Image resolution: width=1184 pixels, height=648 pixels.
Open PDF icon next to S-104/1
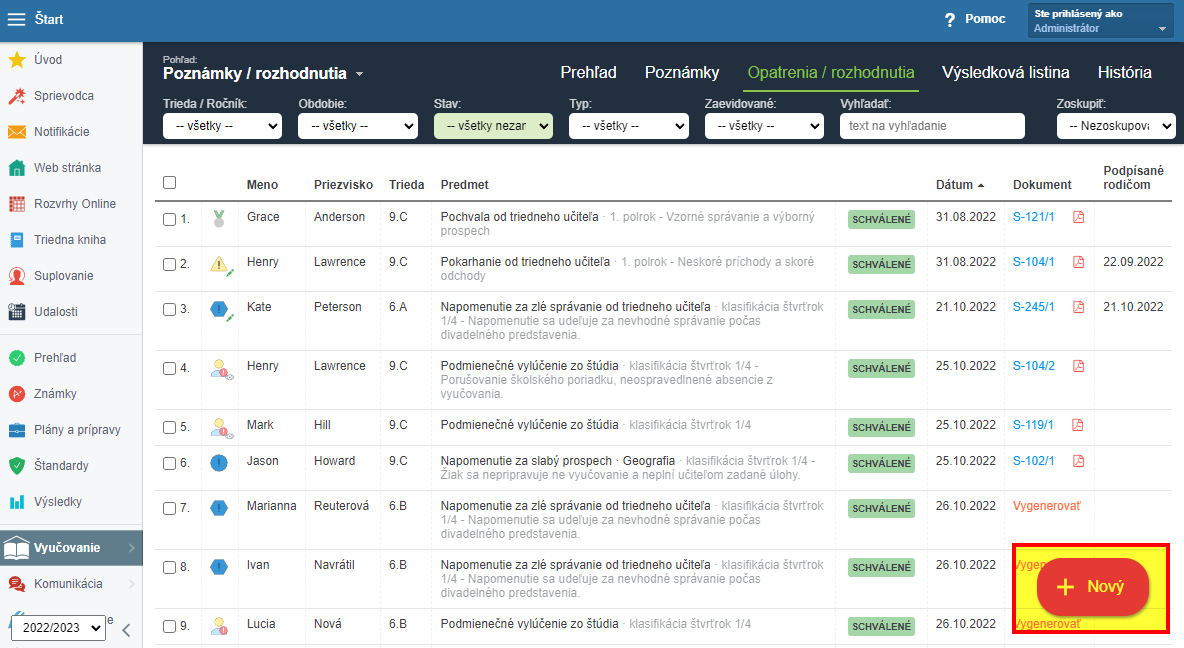click(1078, 262)
